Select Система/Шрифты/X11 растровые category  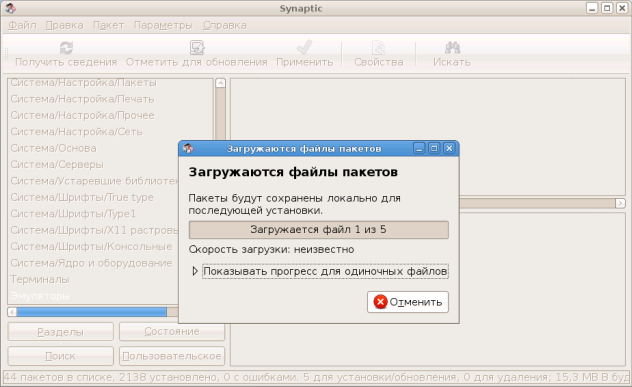94,230
